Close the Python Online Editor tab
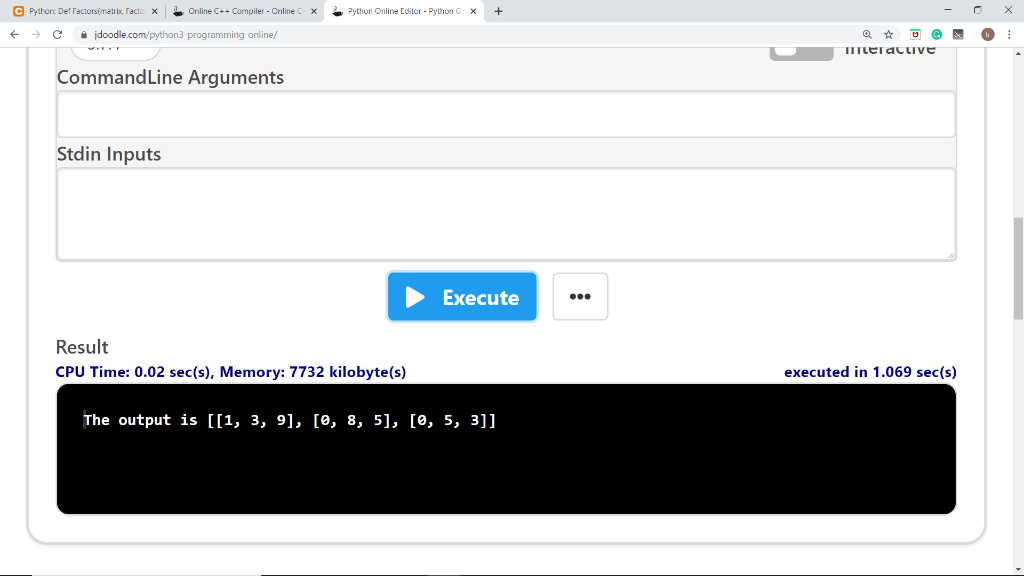This screenshot has height=576, width=1024. click(x=473, y=11)
